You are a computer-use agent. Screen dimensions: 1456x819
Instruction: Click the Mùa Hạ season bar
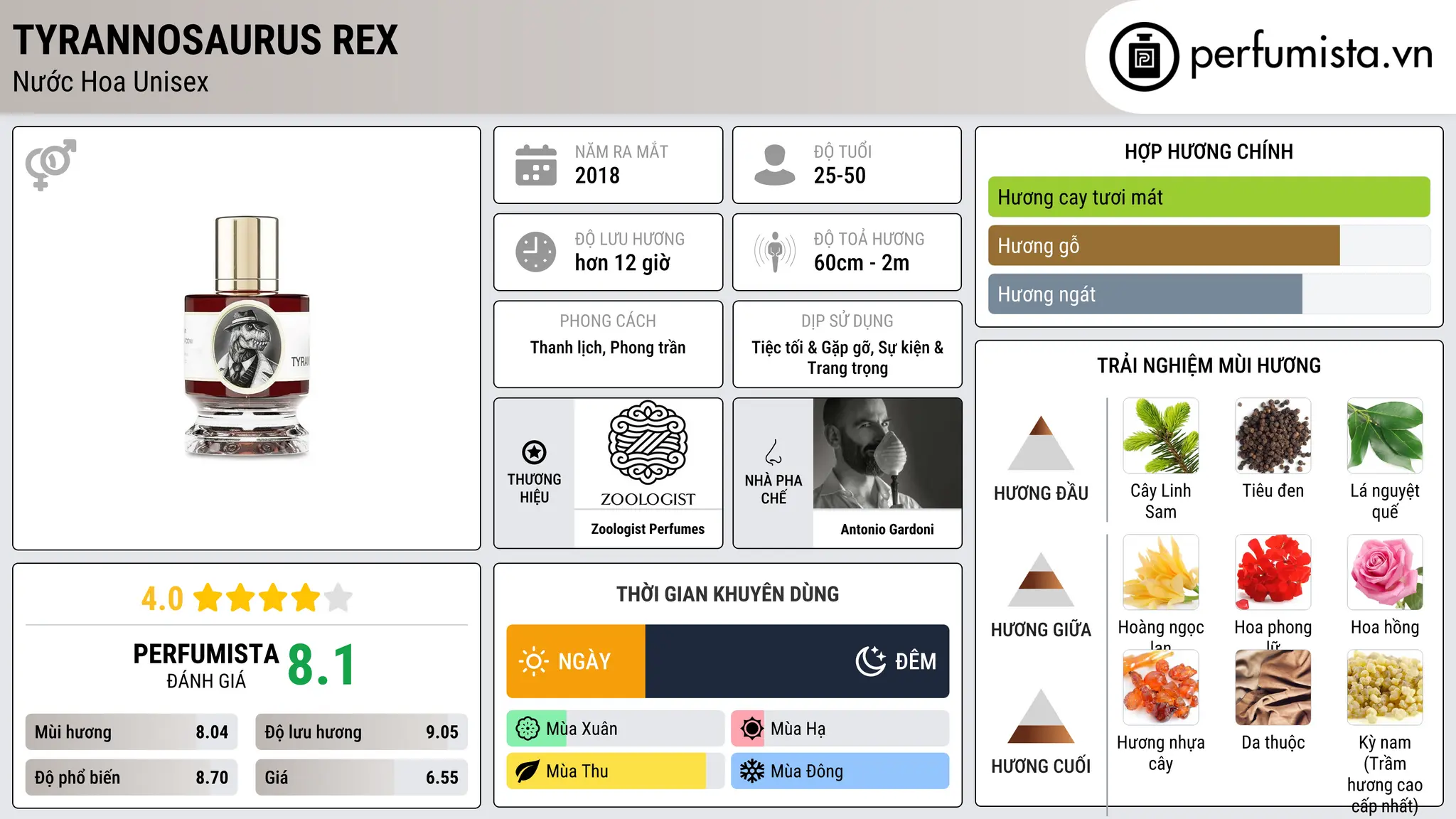click(x=840, y=729)
